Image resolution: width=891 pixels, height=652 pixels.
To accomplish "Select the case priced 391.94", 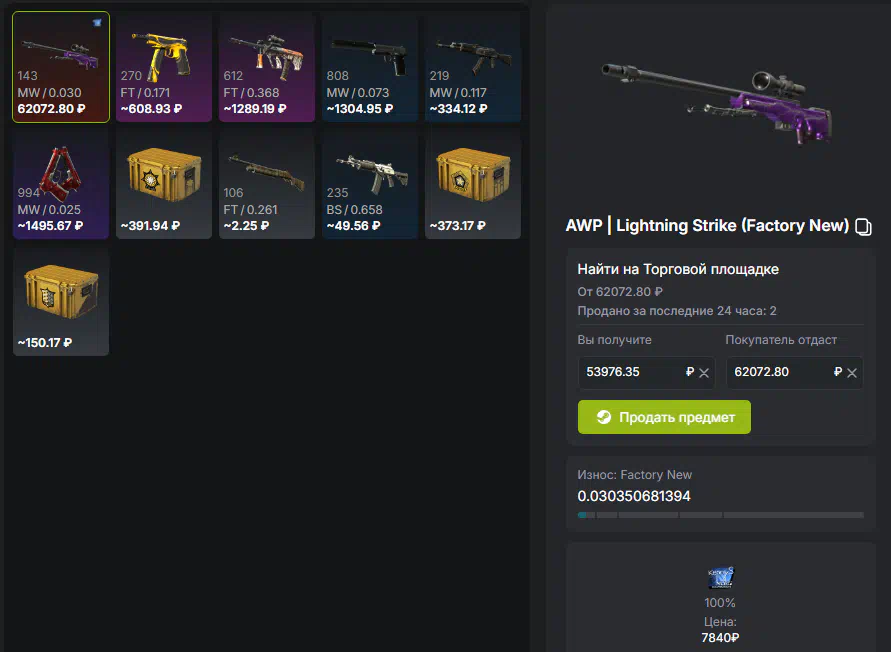I will pyautogui.click(x=164, y=184).
